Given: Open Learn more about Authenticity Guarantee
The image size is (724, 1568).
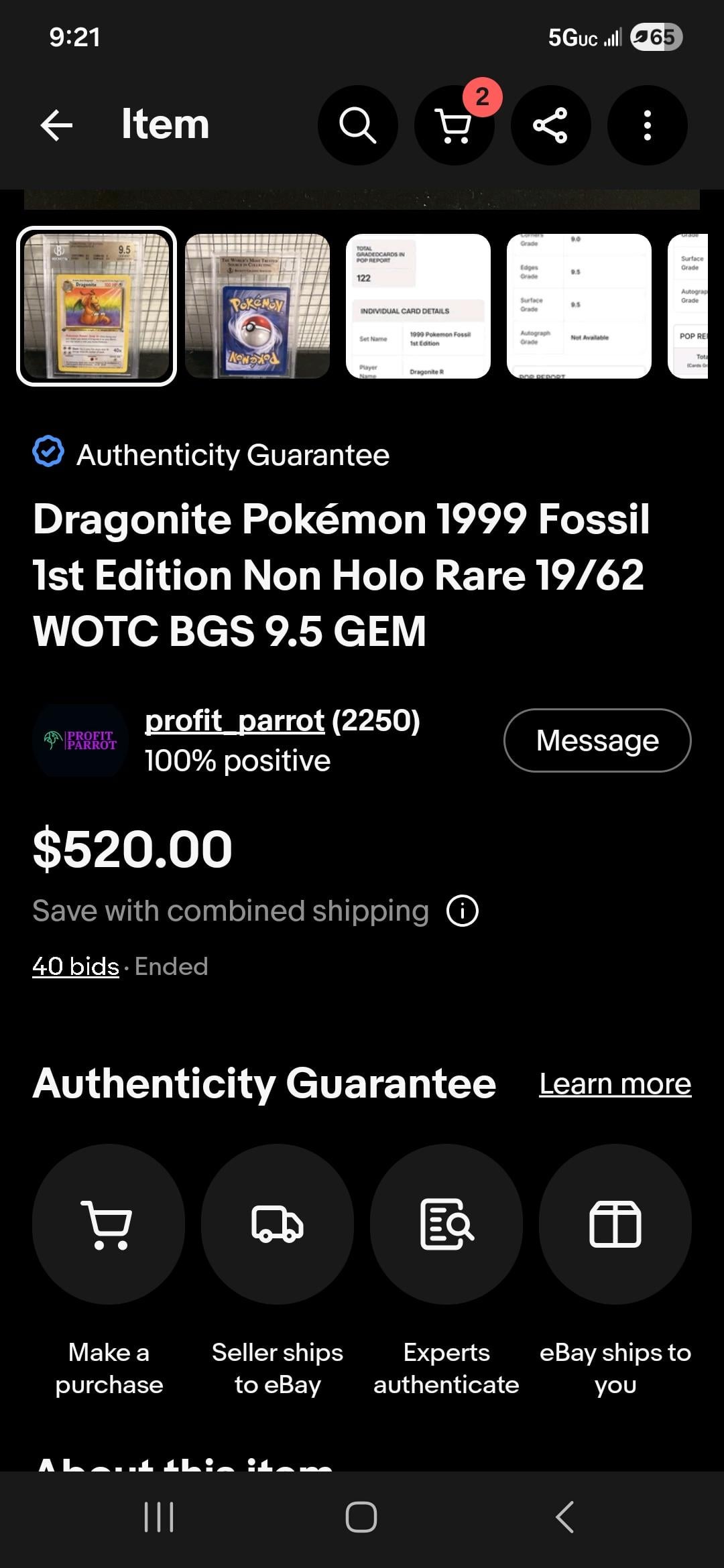Looking at the screenshot, I should (615, 1084).
